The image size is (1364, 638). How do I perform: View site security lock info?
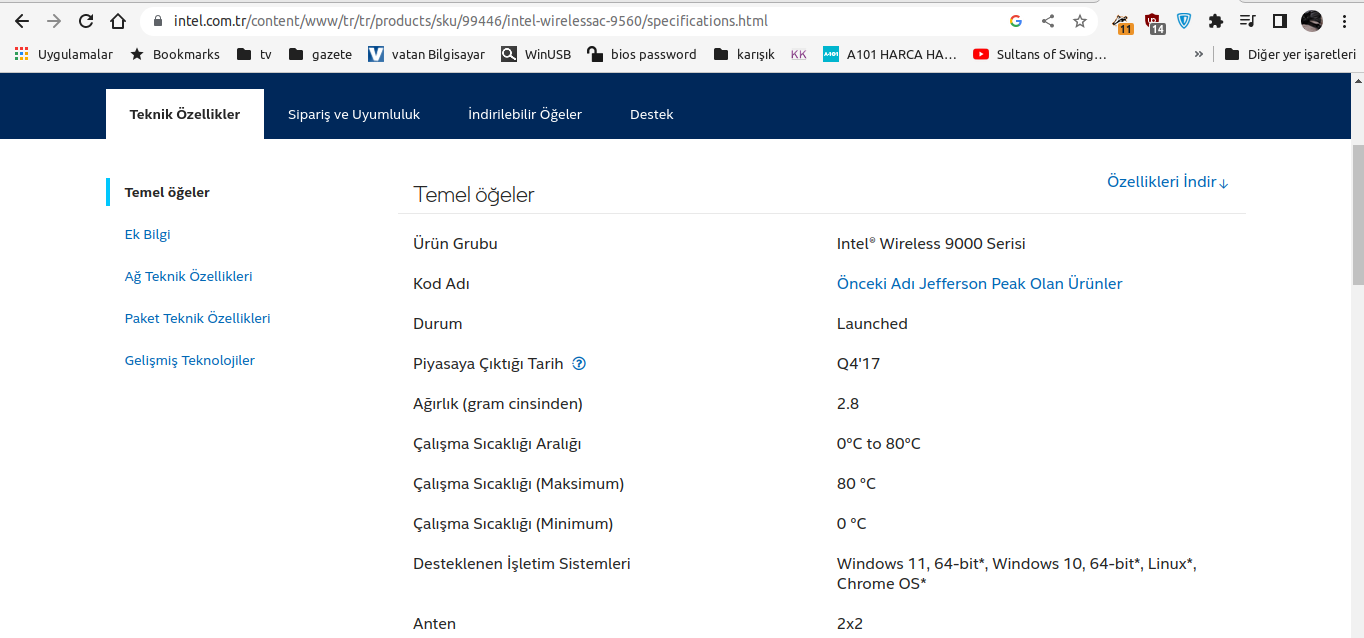[x=157, y=21]
